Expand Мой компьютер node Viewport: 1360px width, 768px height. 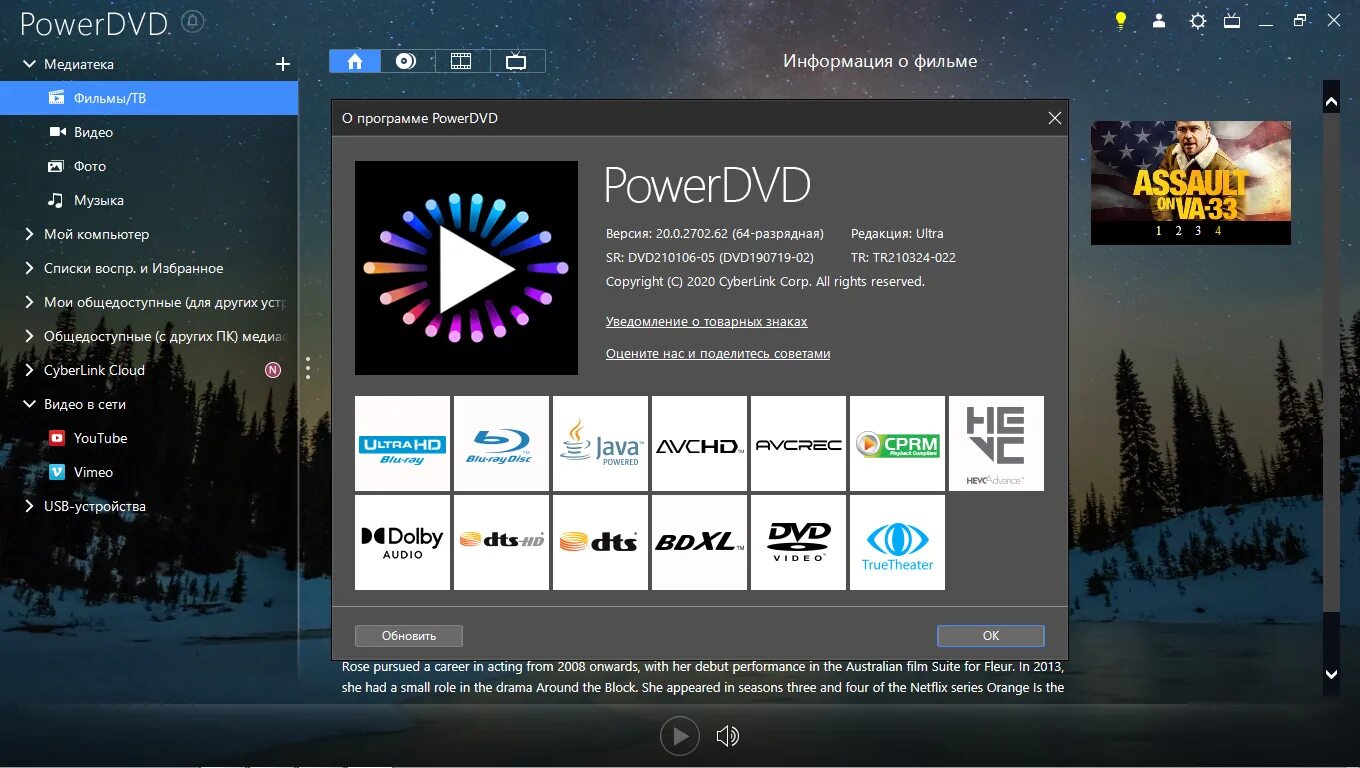(x=28, y=234)
